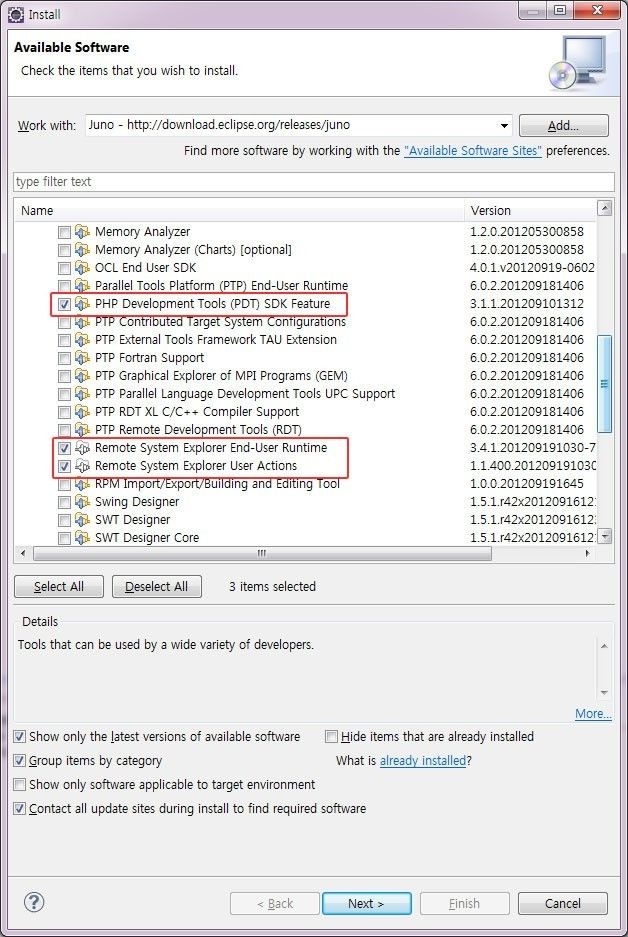Click version 4.0.1.v20120919-0602 of OCL SDK
The height and width of the screenshot is (937, 628).
[x=532, y=268]
